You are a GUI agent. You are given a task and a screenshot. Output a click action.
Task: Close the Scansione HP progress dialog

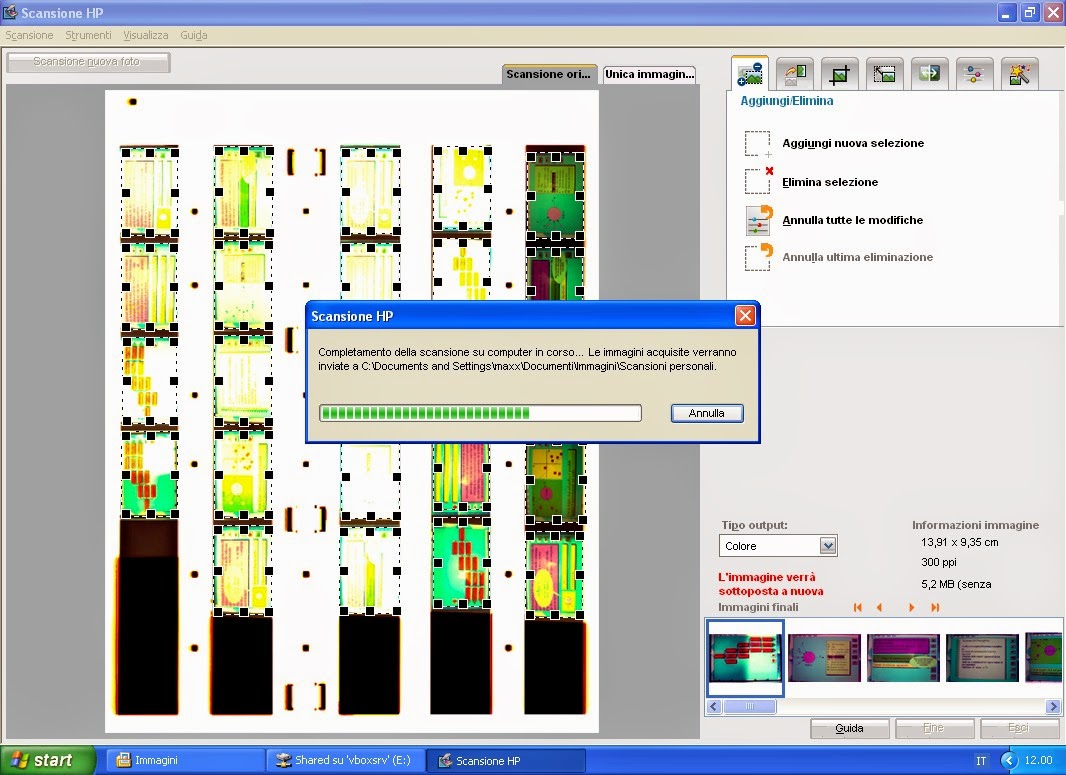pyautogui.click(x=745, y=315)
